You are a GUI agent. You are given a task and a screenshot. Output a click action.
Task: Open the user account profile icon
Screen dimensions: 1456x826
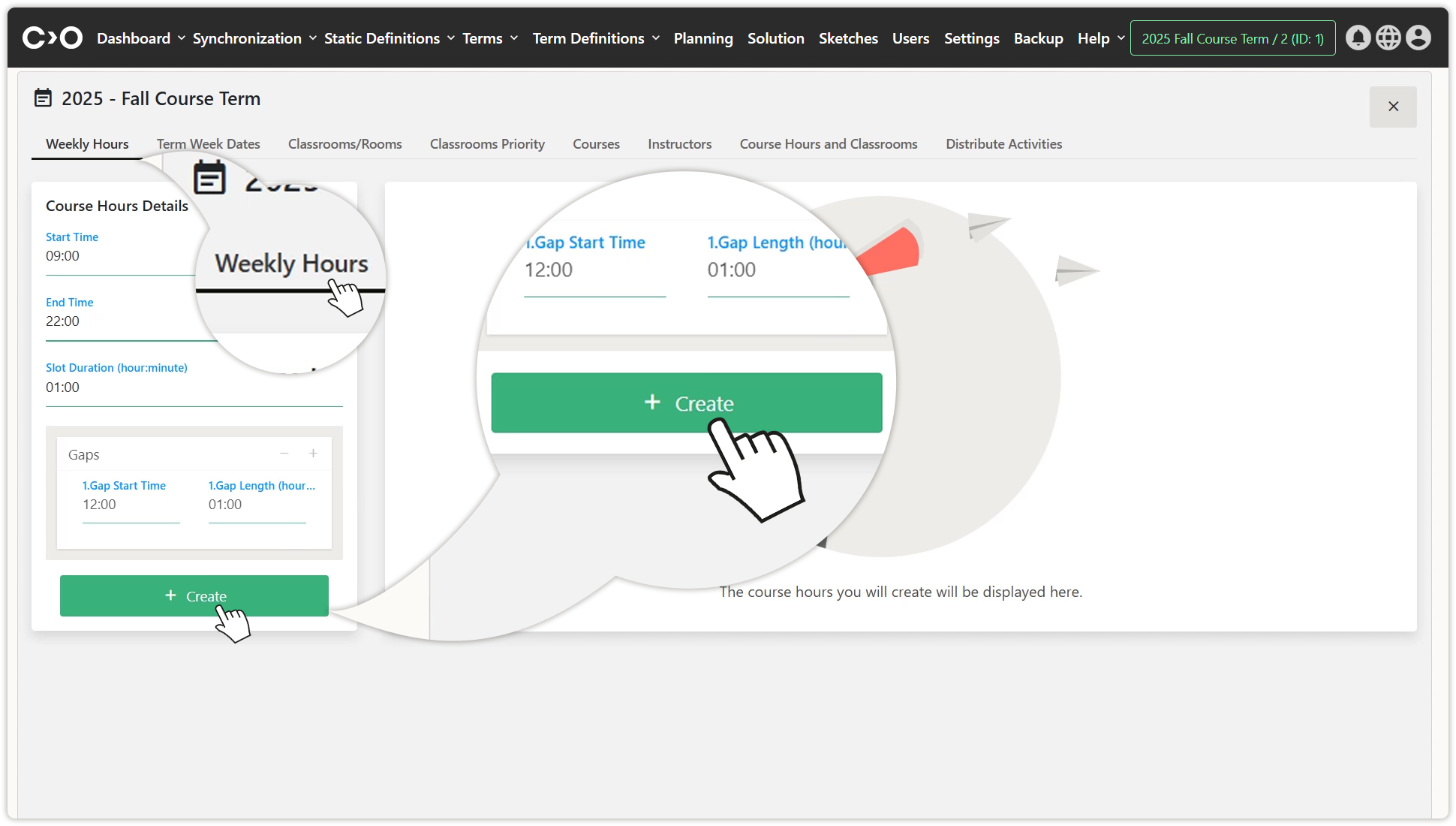click(1418, 38)
